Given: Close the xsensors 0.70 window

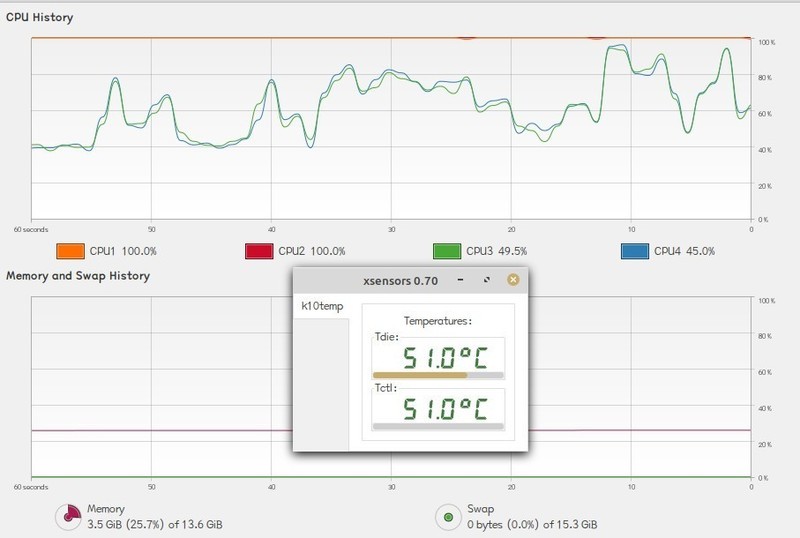Looking at the screenshot, I should (x=513, y=280).
